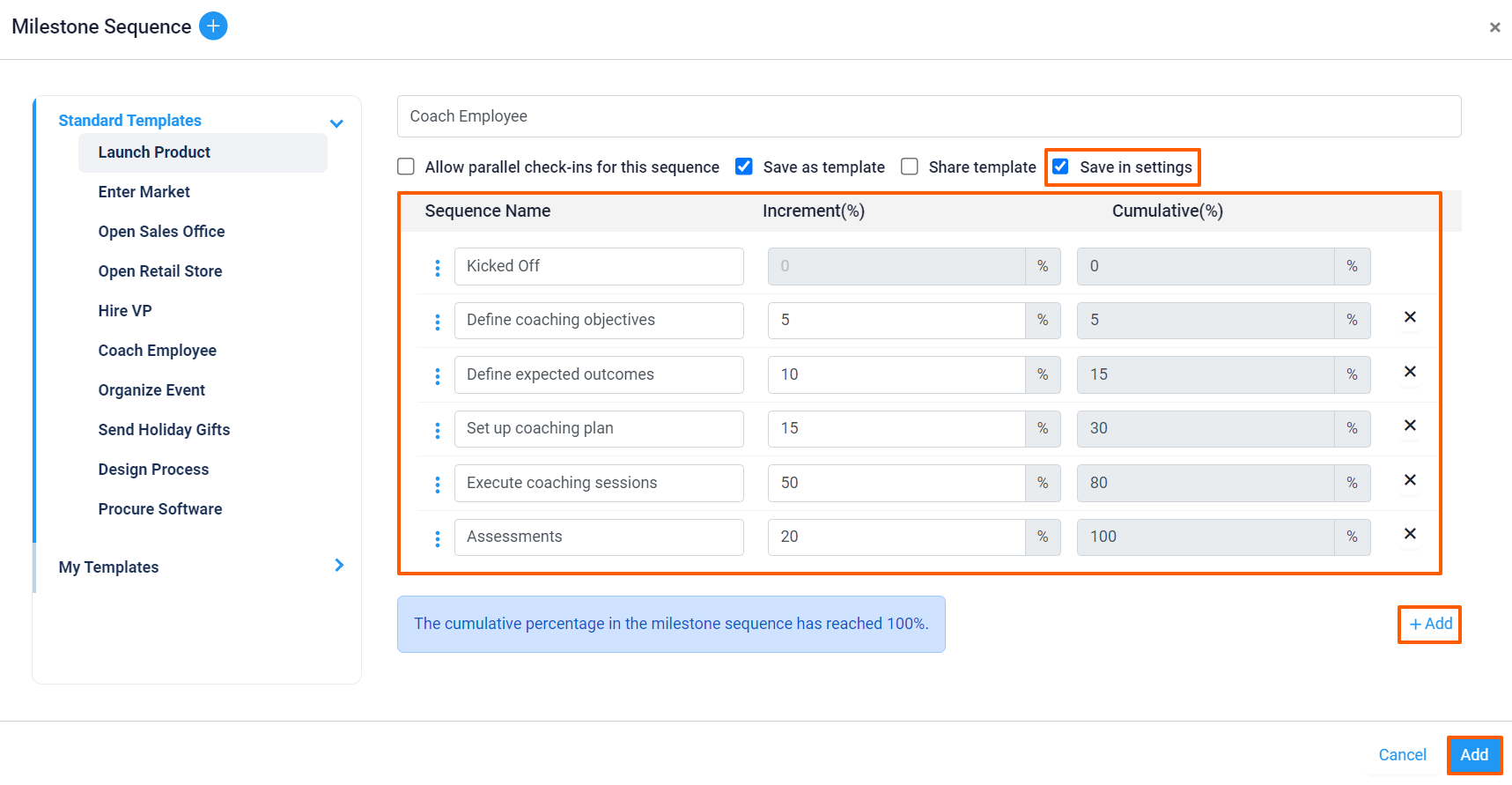This screenshot has height=785, width=1512.
Task: Remove the Assessments milestone using its X
Action: coord(1410,534)
